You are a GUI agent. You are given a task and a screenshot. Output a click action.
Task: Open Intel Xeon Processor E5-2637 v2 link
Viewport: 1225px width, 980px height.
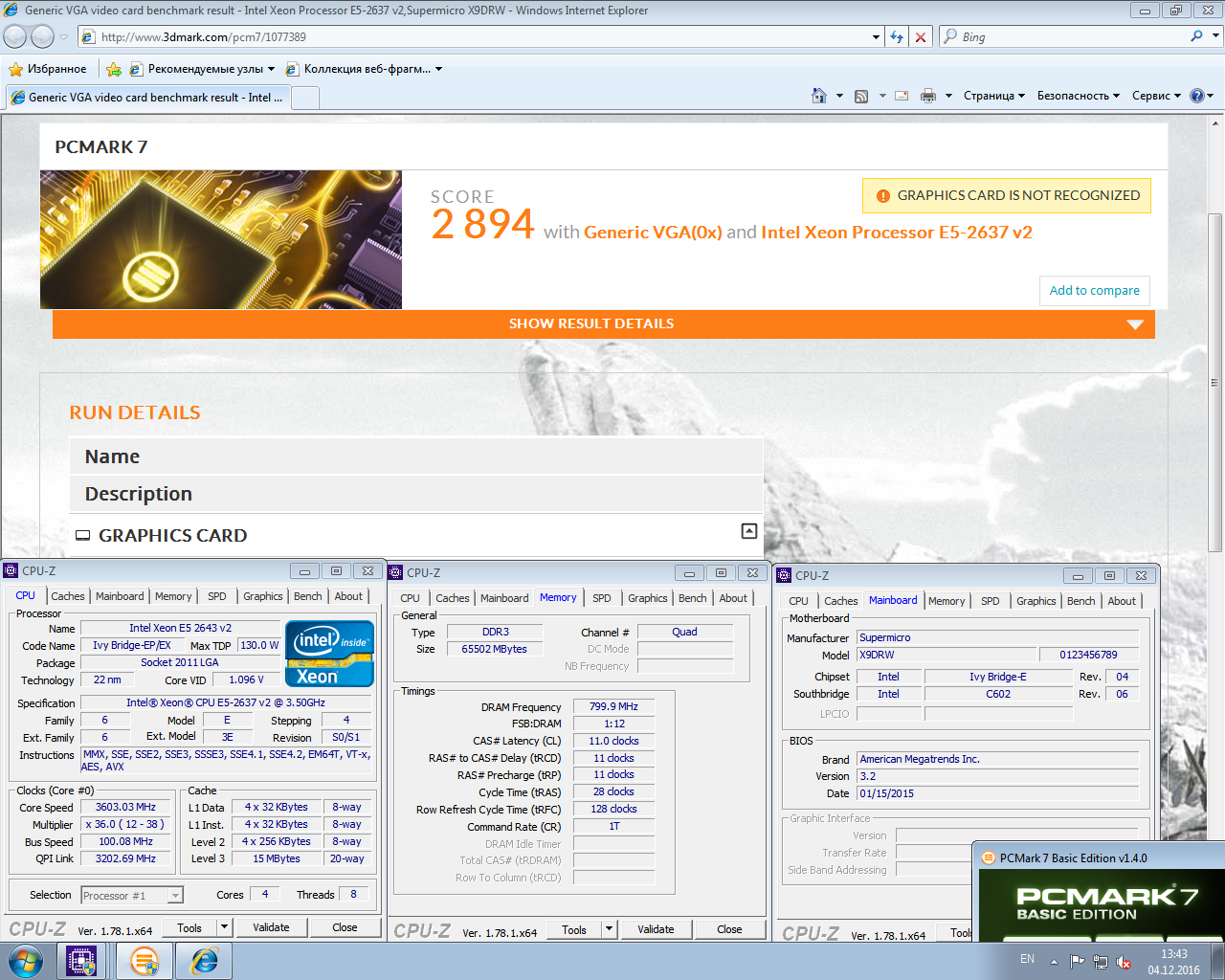tap(897, 233)
